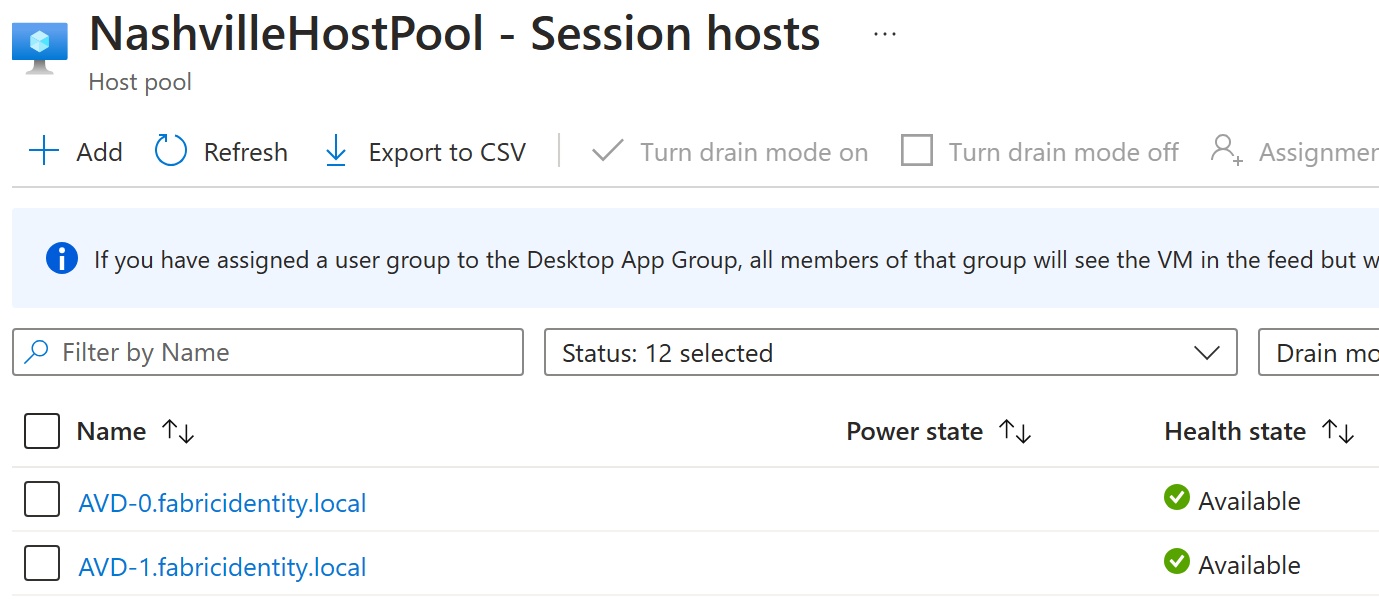Click the Refresh circular arrow icon
1379x614 pixels.
click(171, 151)
